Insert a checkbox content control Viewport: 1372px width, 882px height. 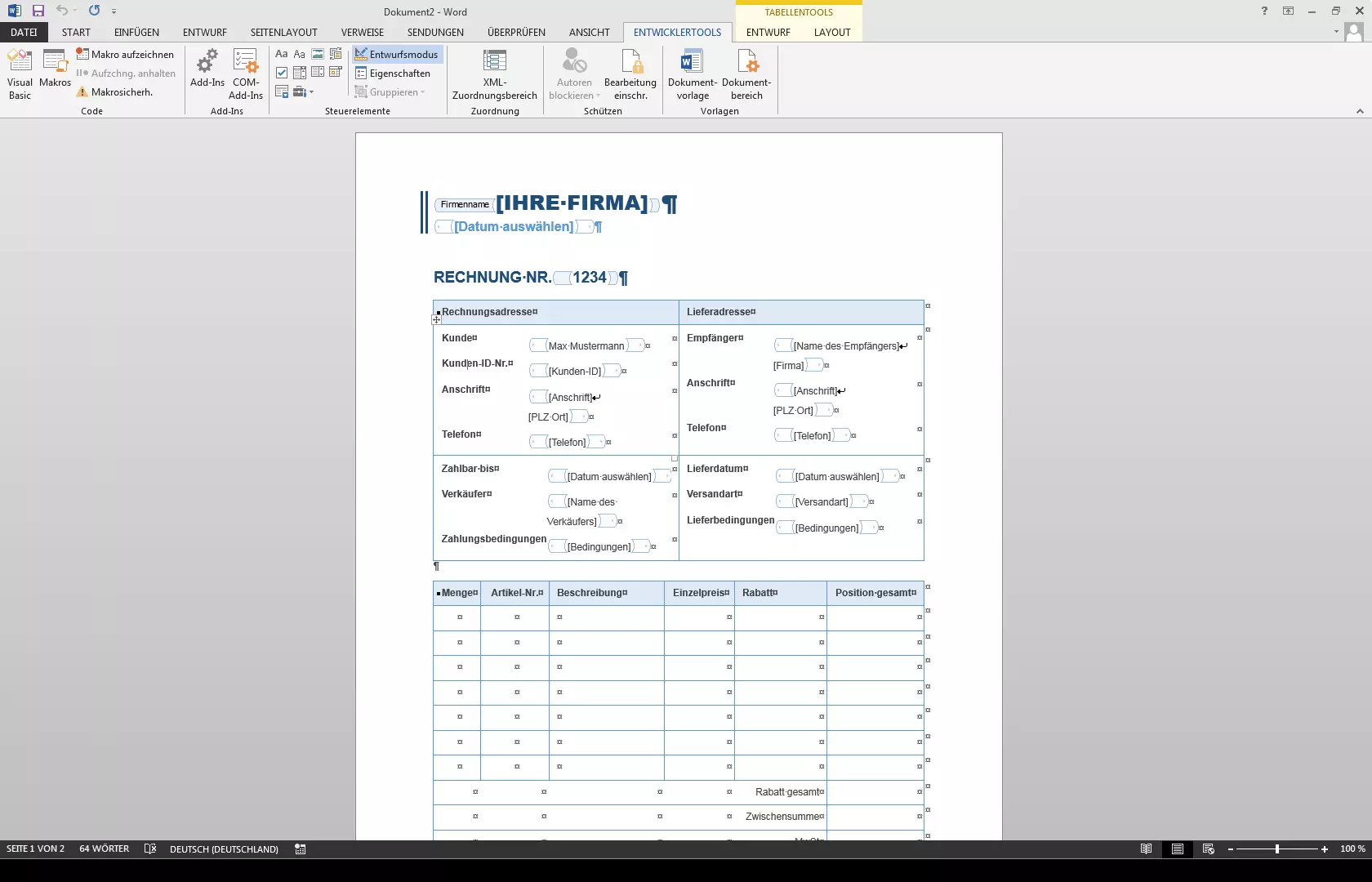[282, 73]
